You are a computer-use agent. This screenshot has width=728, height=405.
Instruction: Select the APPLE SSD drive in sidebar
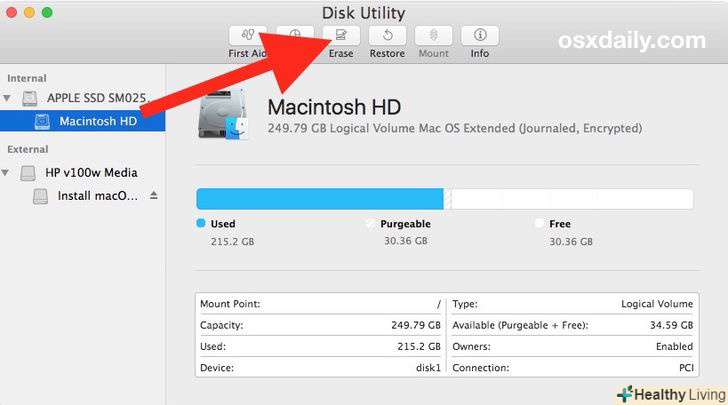[96, 98]
